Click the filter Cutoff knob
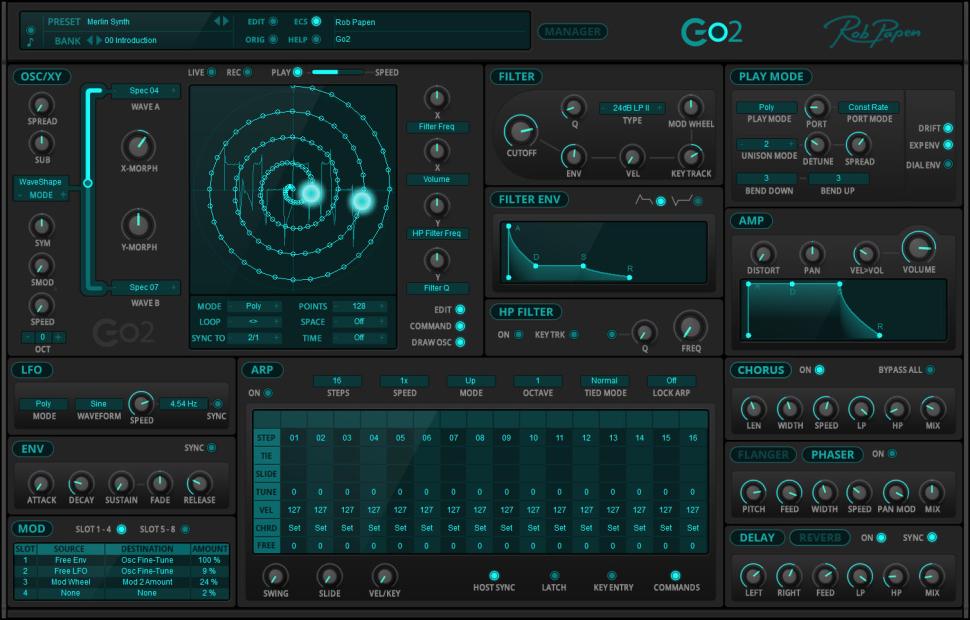 pos(521,129)
